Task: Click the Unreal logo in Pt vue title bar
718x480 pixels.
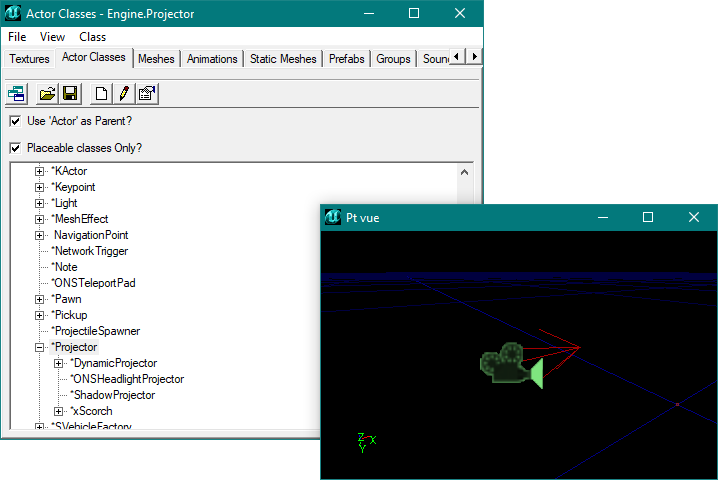Action: click(x=333, y=217)
